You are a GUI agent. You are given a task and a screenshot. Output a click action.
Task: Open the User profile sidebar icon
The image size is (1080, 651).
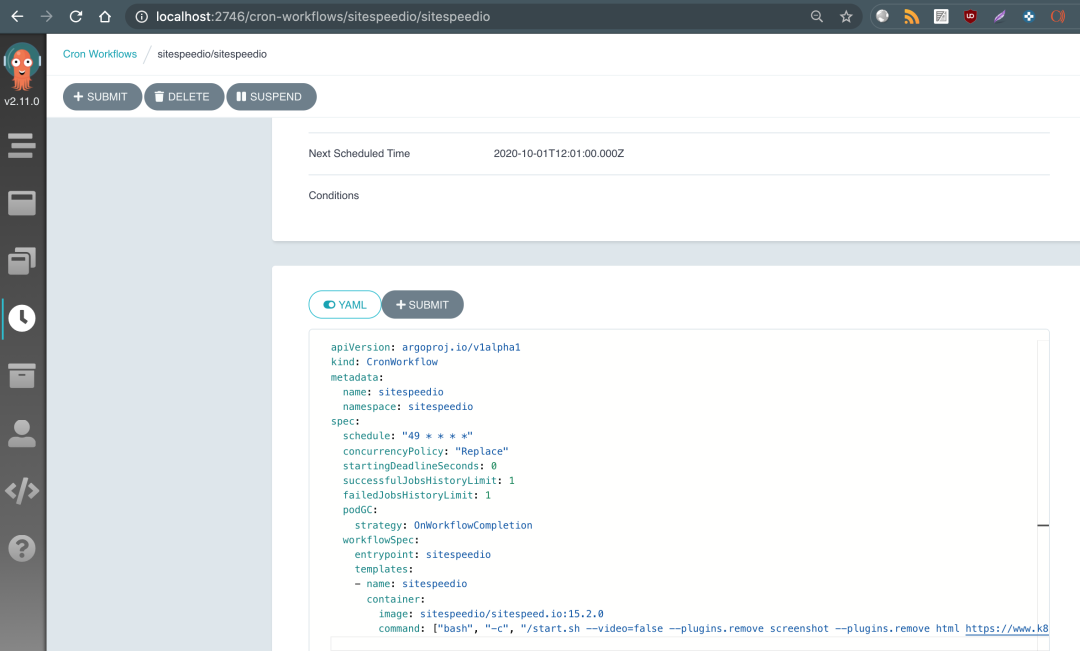pos(21,433)
